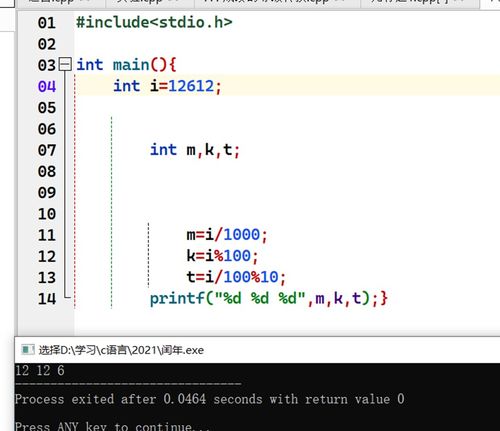Click line number 04 in the gutter
This screenshot has height=431, width=500.
pos(47,86)
